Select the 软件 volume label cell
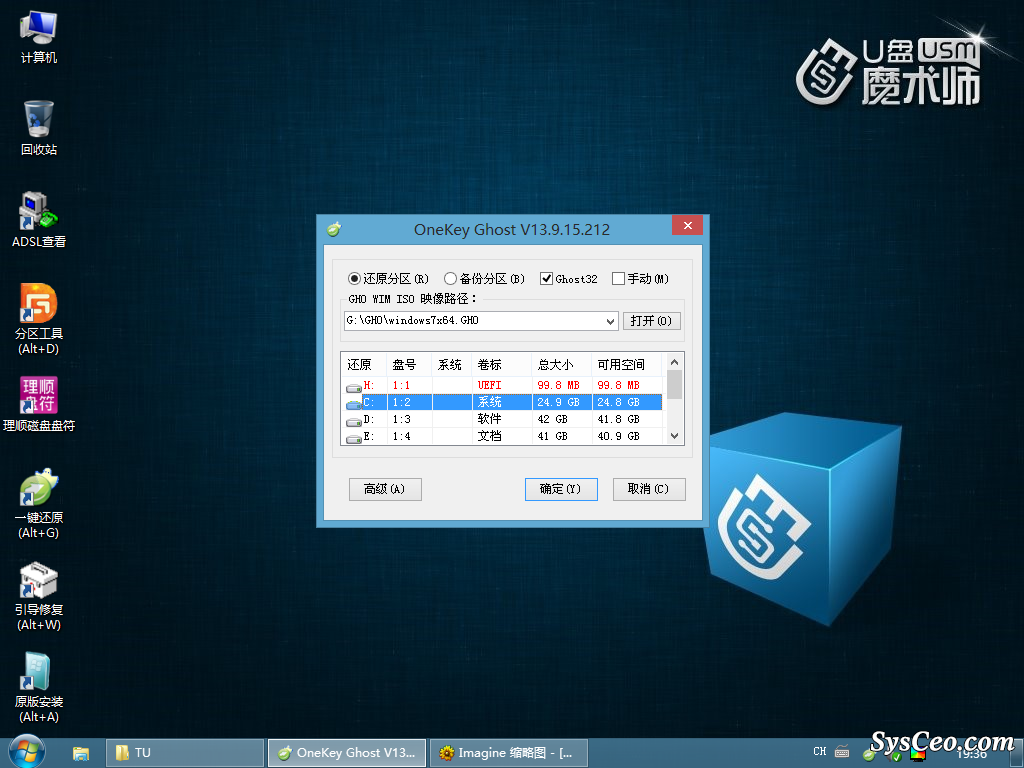 (x=501, y=419)
